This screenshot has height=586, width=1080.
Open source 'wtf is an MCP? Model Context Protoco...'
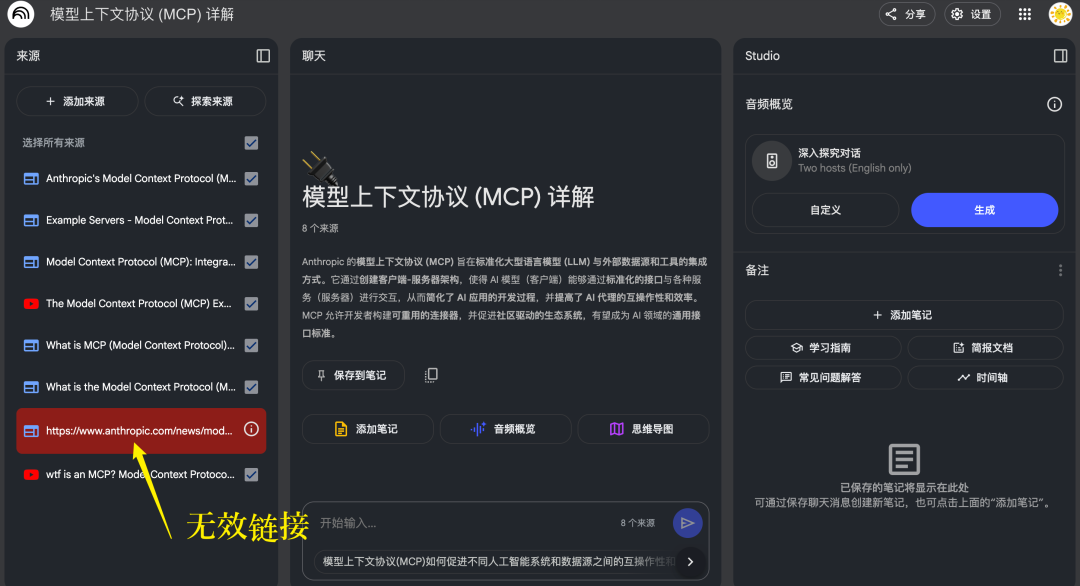pos(141,474)
